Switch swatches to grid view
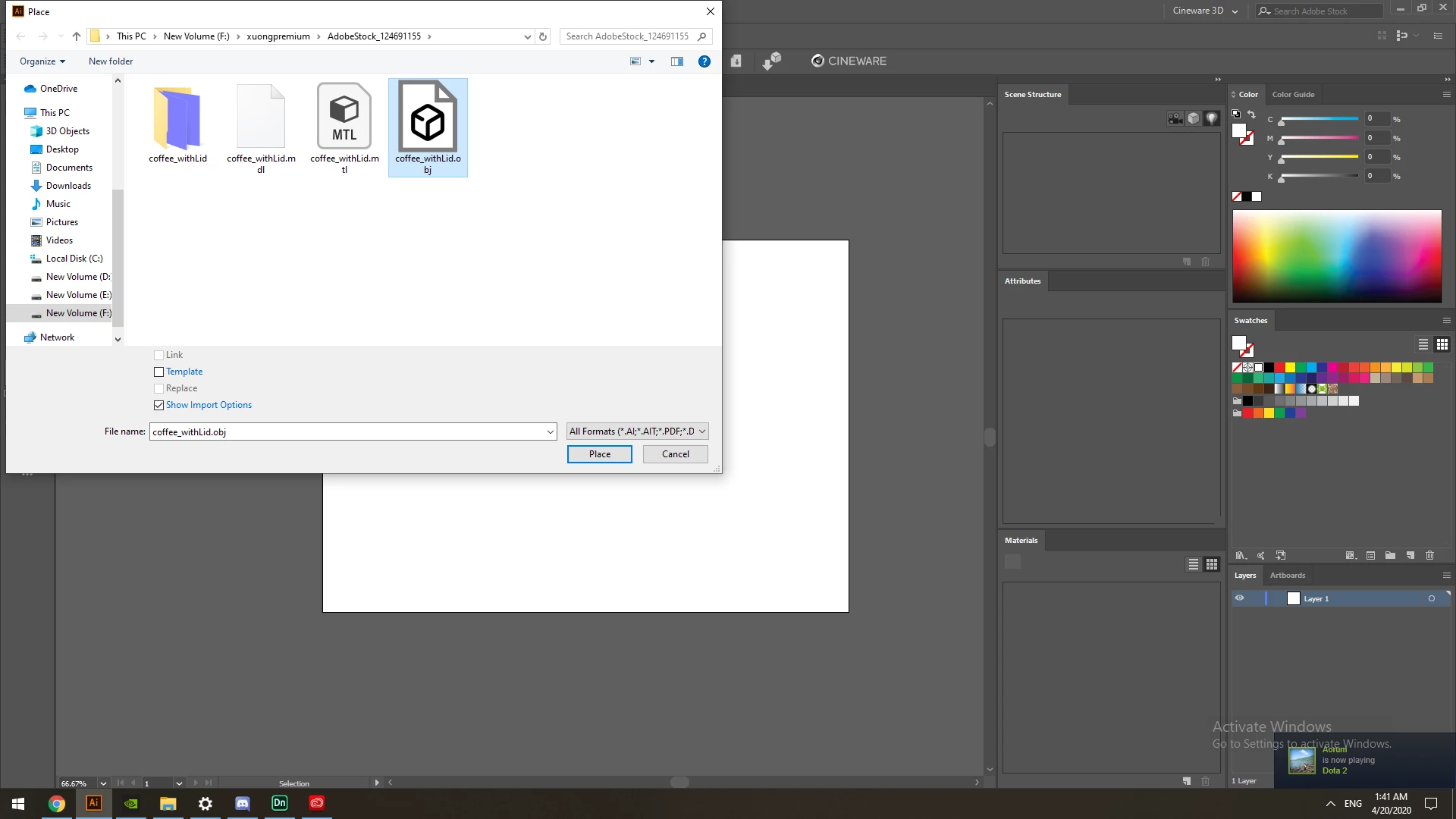1456x819 pixels. (1442, 344)
